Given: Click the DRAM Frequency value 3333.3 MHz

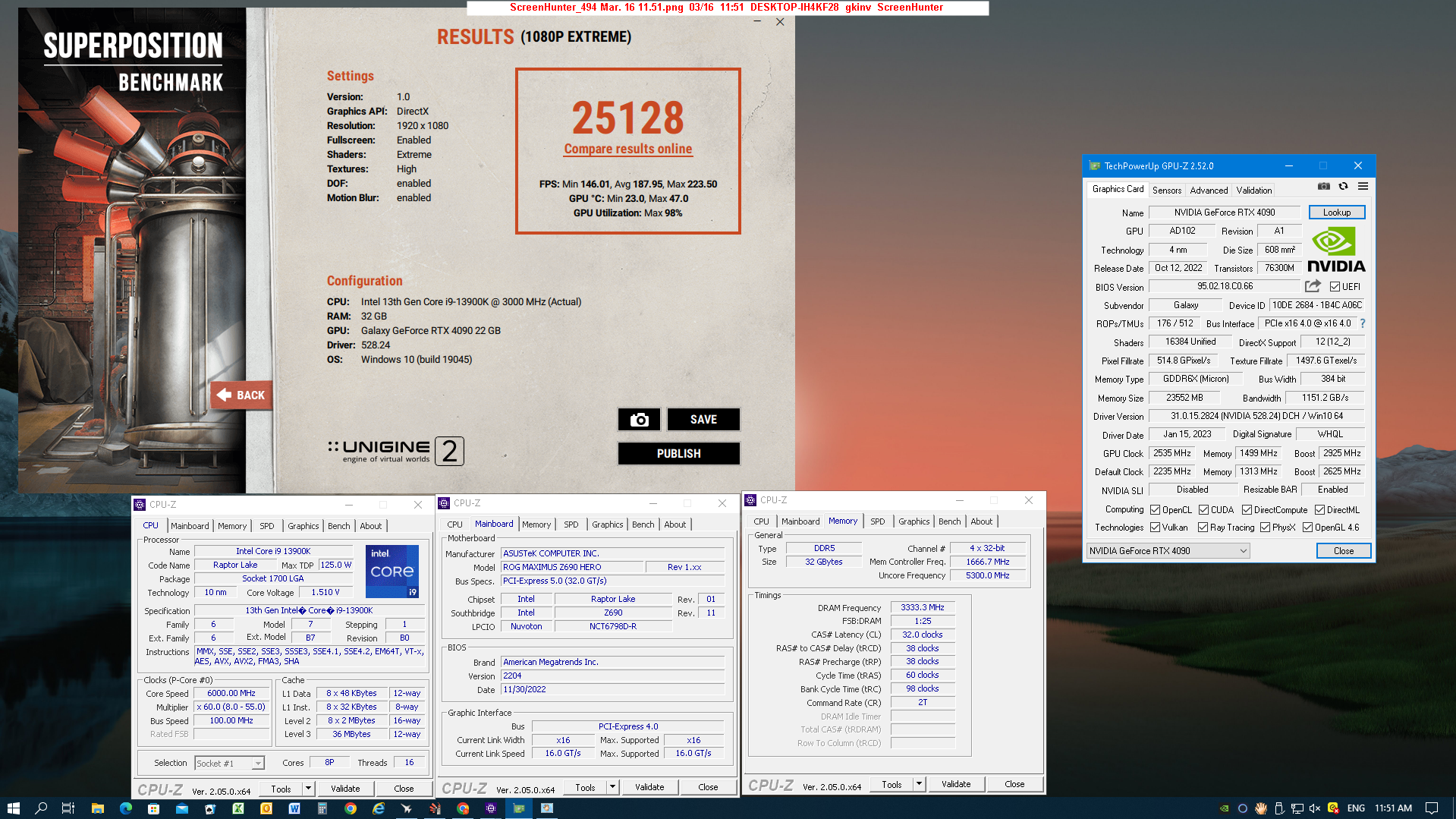Looking at the screenshot, I should click(922, 608).
